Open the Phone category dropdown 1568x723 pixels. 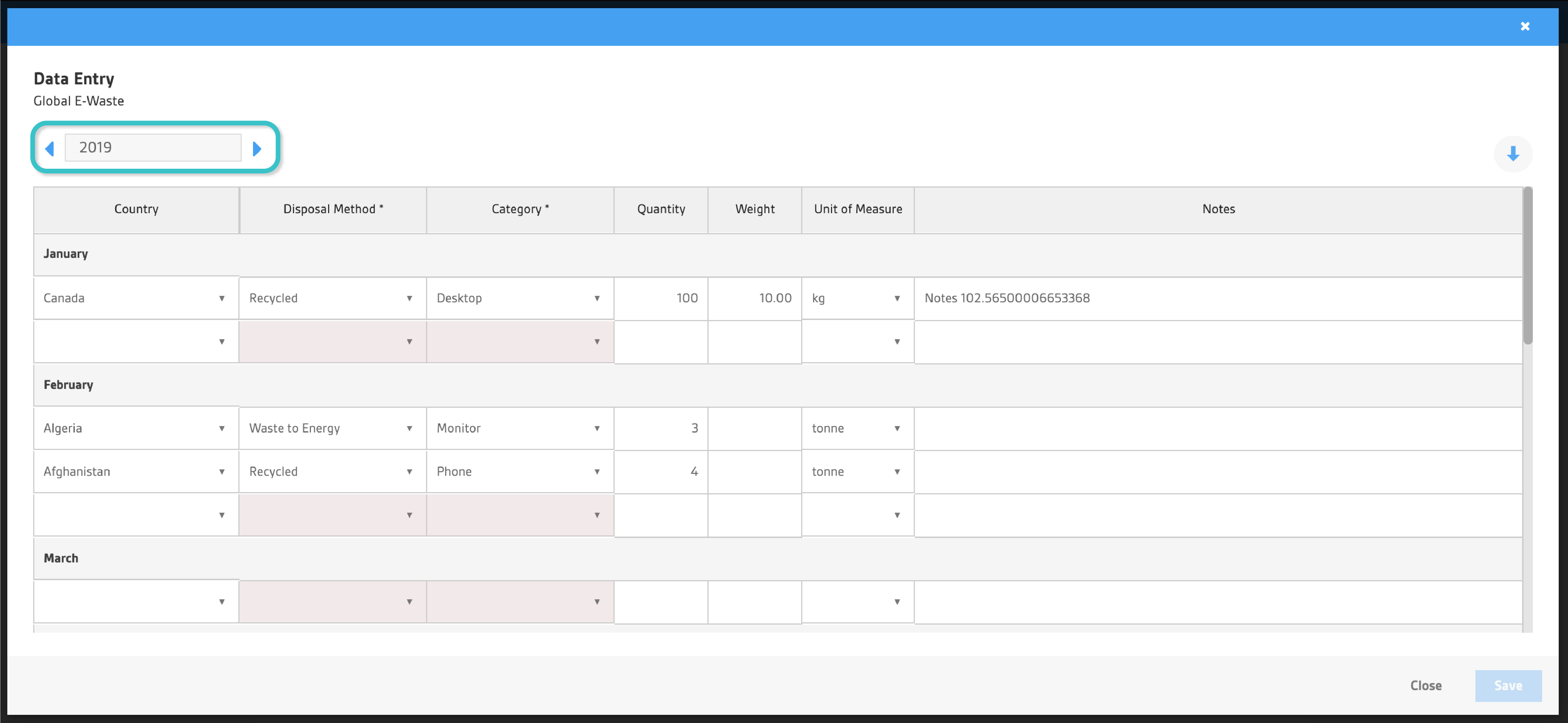520,471
